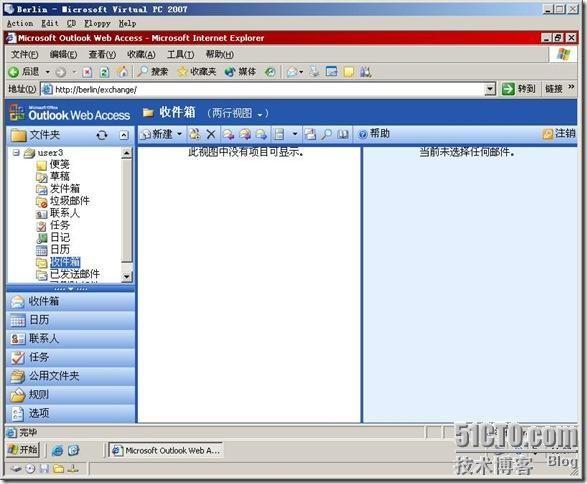Screen dimensions: 587x484
Task: Click the Reply All icon
Action: pyautogui.click(x=245, y=134)
